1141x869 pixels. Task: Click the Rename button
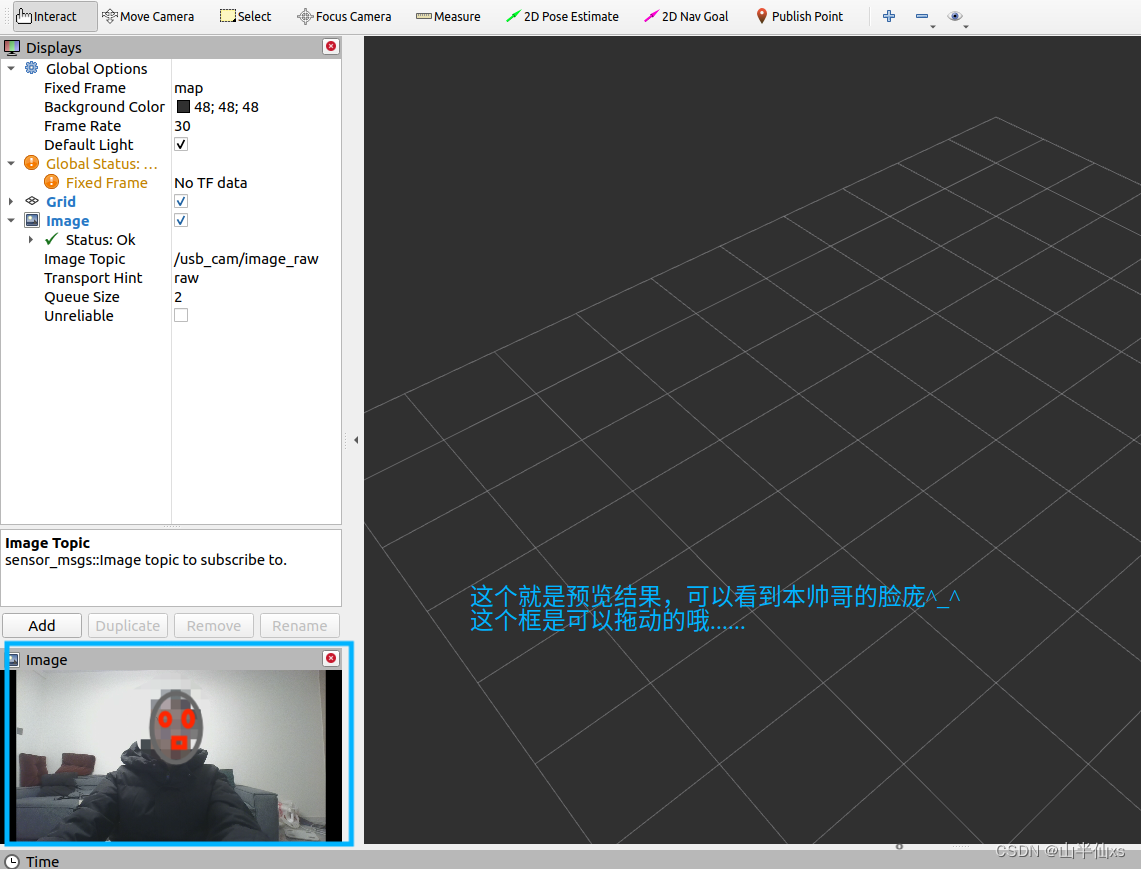(300, 625)
